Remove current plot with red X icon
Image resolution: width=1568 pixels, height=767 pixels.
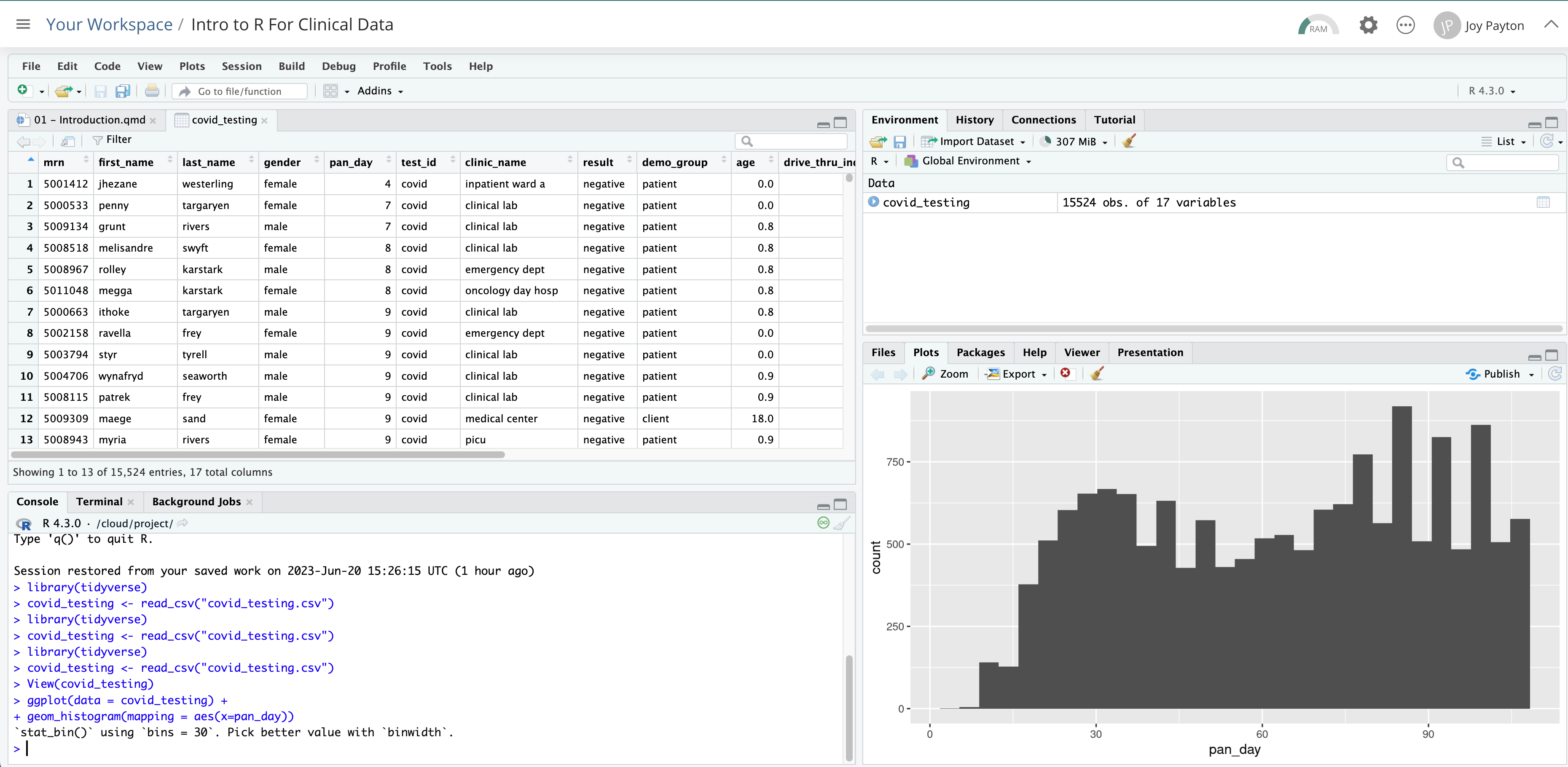pyautogui.click(x=1065, y=373)
